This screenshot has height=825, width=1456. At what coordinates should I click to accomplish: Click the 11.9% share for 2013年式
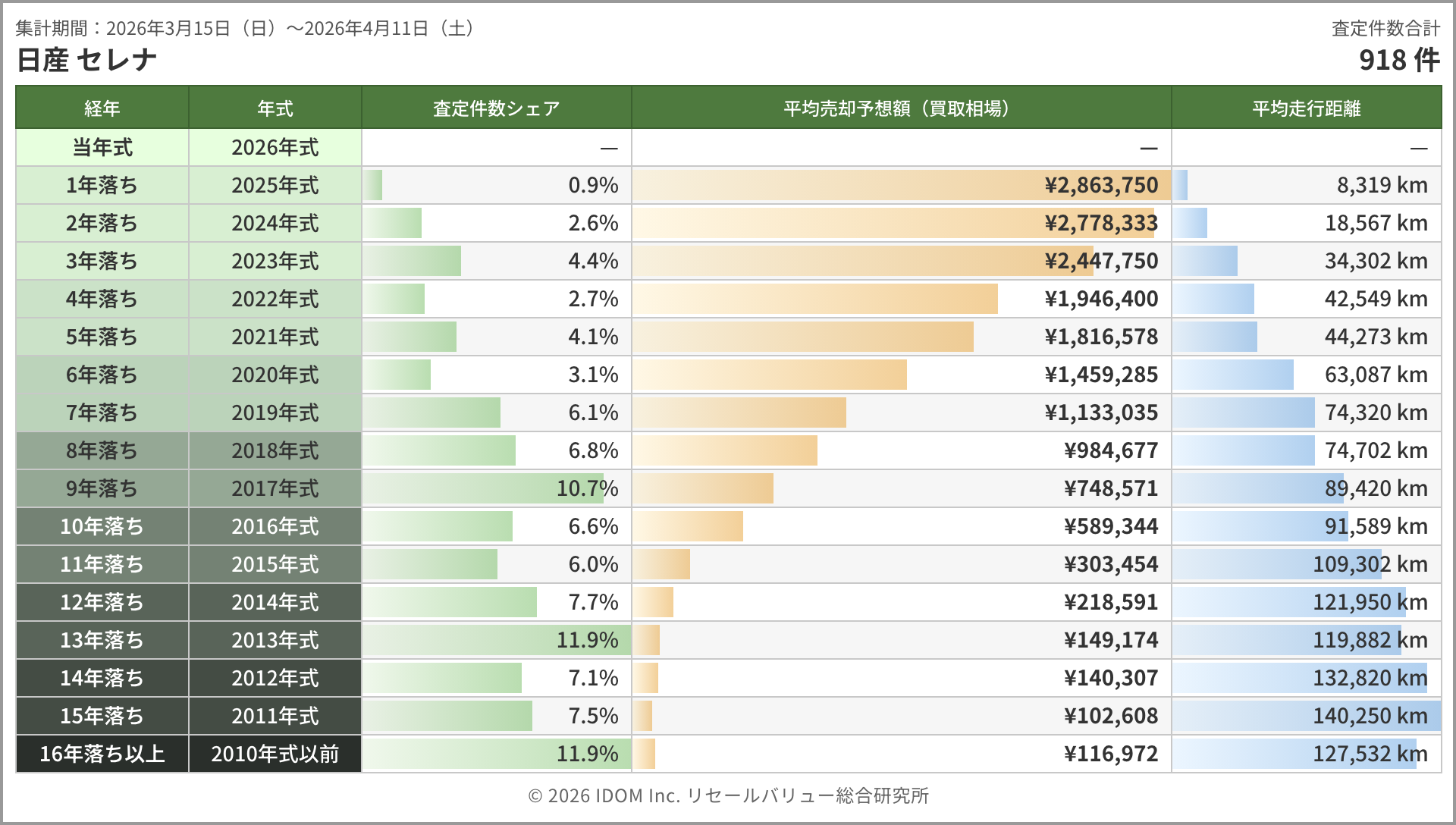point(587,640)
